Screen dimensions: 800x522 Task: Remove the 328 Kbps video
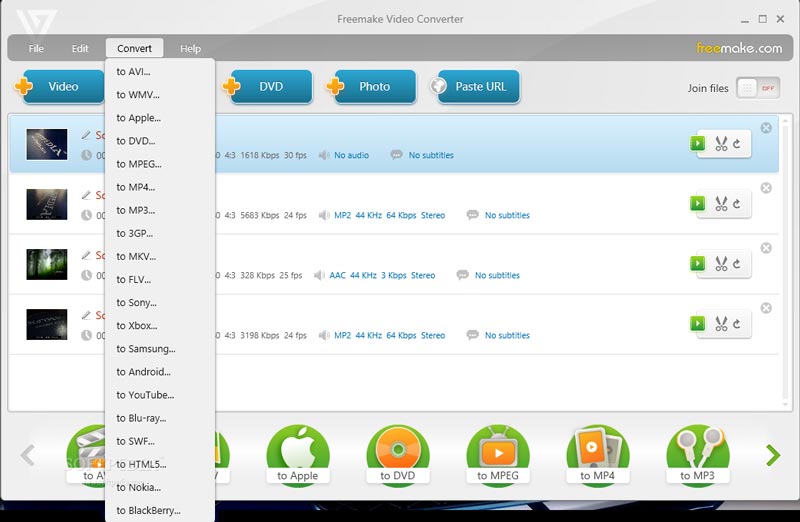coord(766,248)
